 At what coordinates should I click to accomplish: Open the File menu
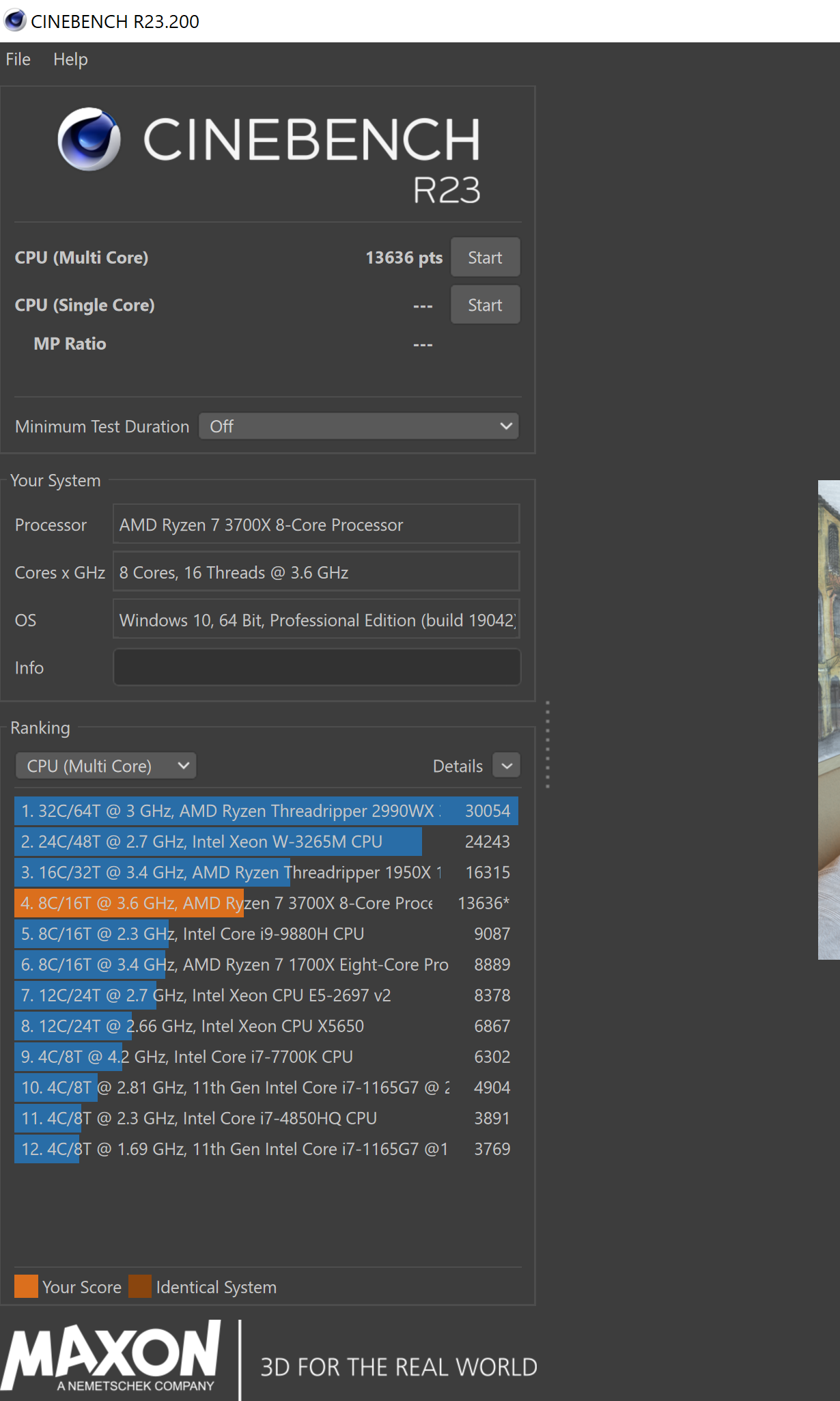click(x=18, y=59)
